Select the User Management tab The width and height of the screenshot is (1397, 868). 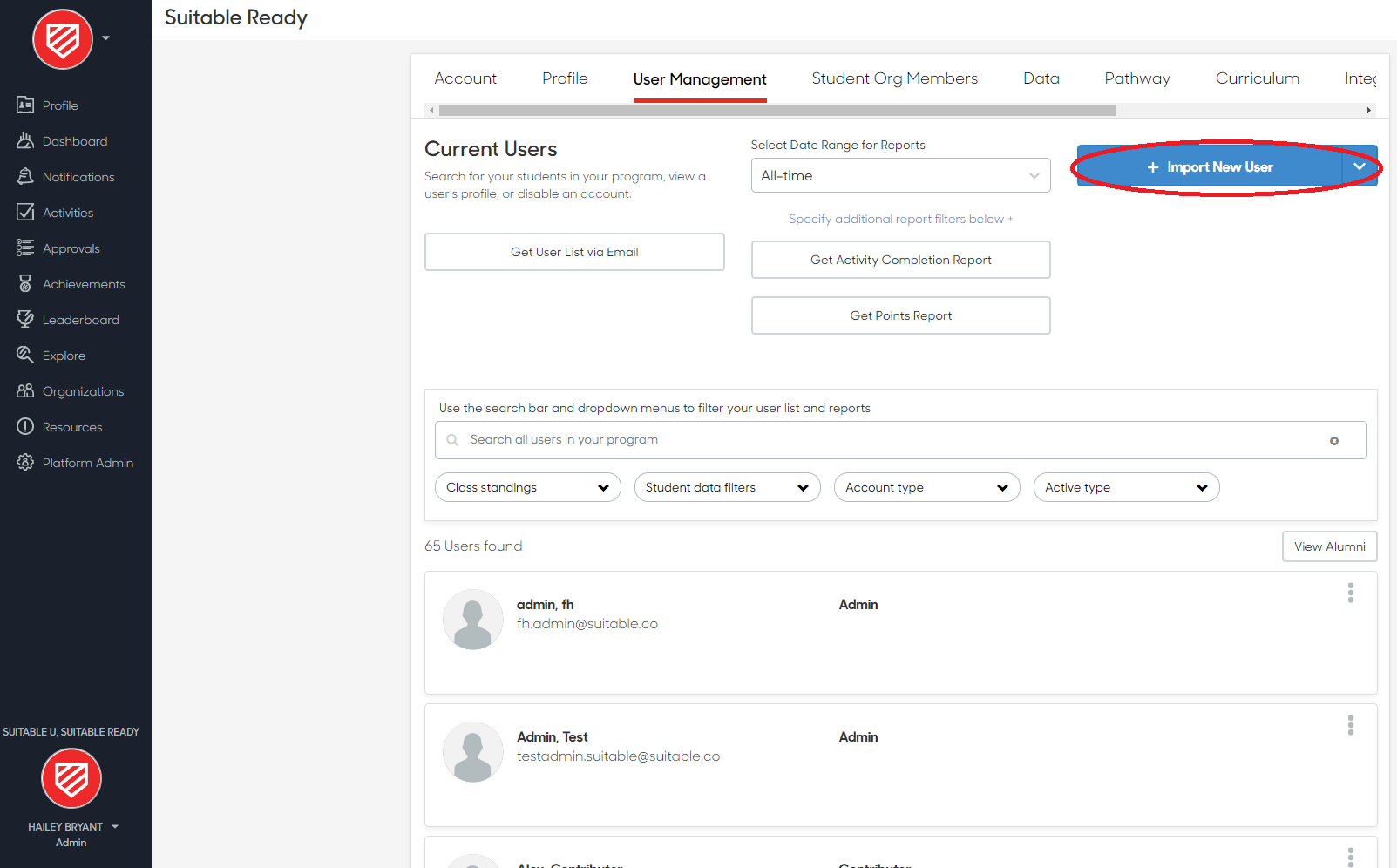[x=700, y=79]
